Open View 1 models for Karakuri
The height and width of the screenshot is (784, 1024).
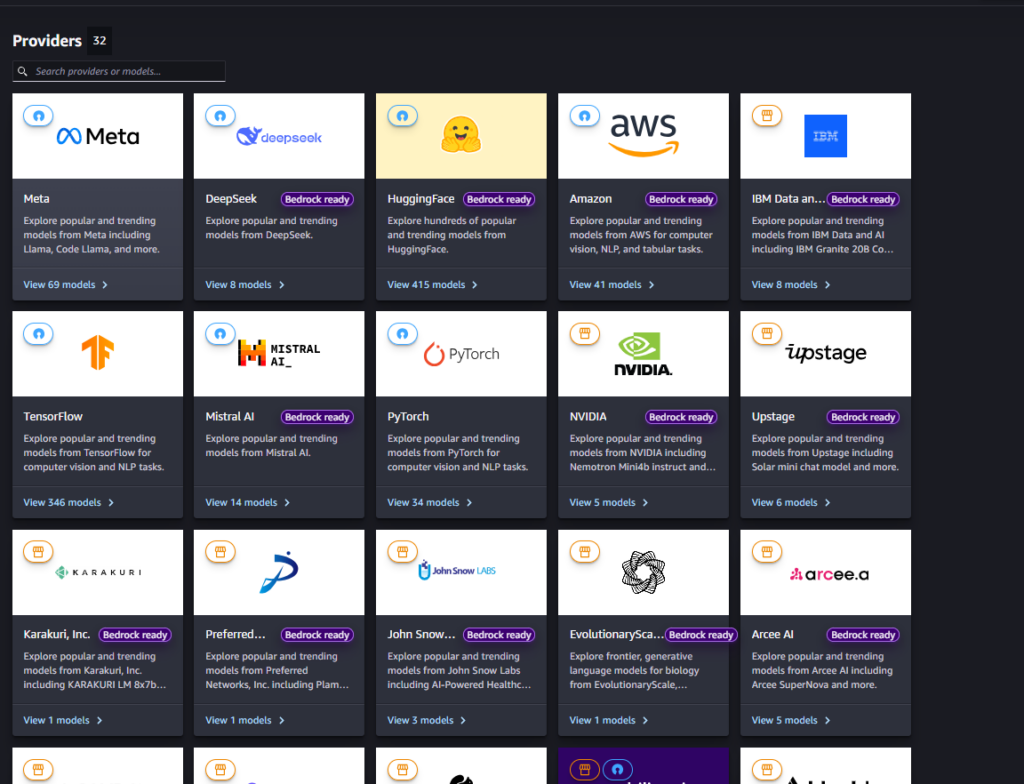pyautogui.click(x=63, y=720)
